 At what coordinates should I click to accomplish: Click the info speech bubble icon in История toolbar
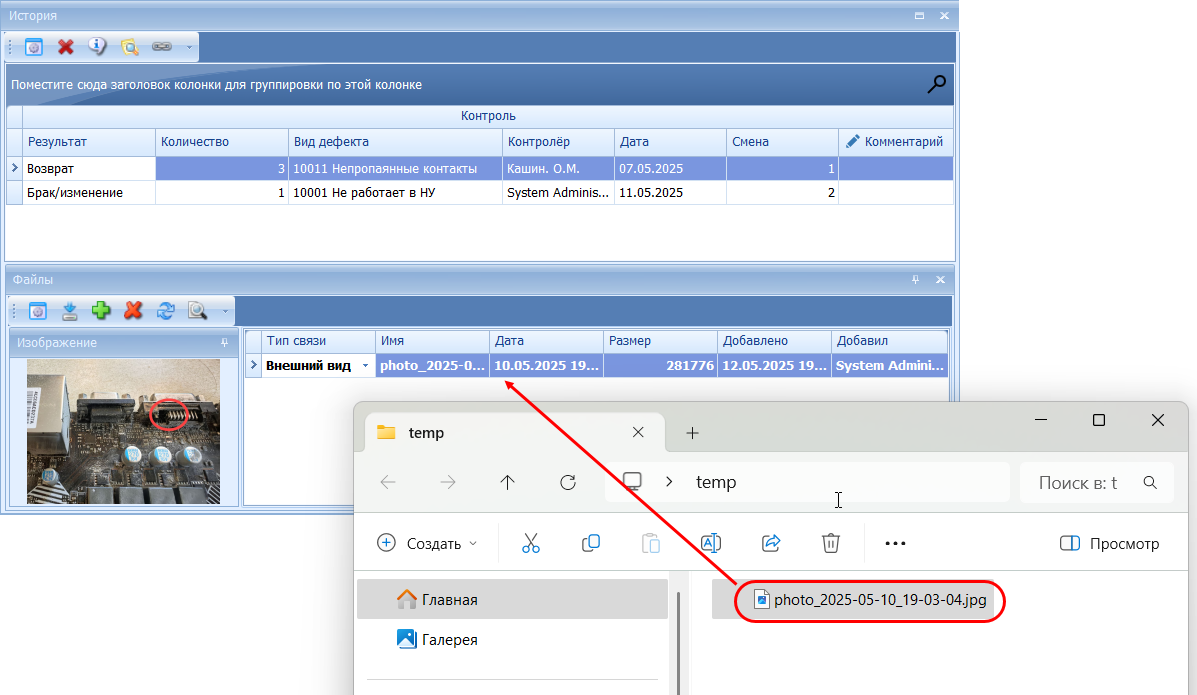point(97,47)
